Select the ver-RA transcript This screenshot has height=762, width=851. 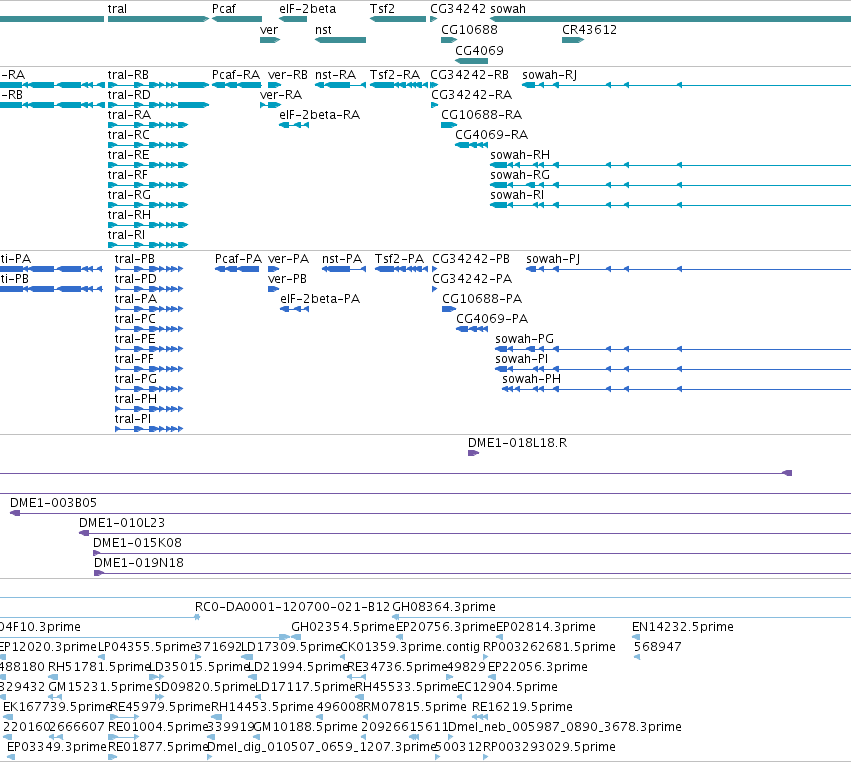click(x=270, y=105)
